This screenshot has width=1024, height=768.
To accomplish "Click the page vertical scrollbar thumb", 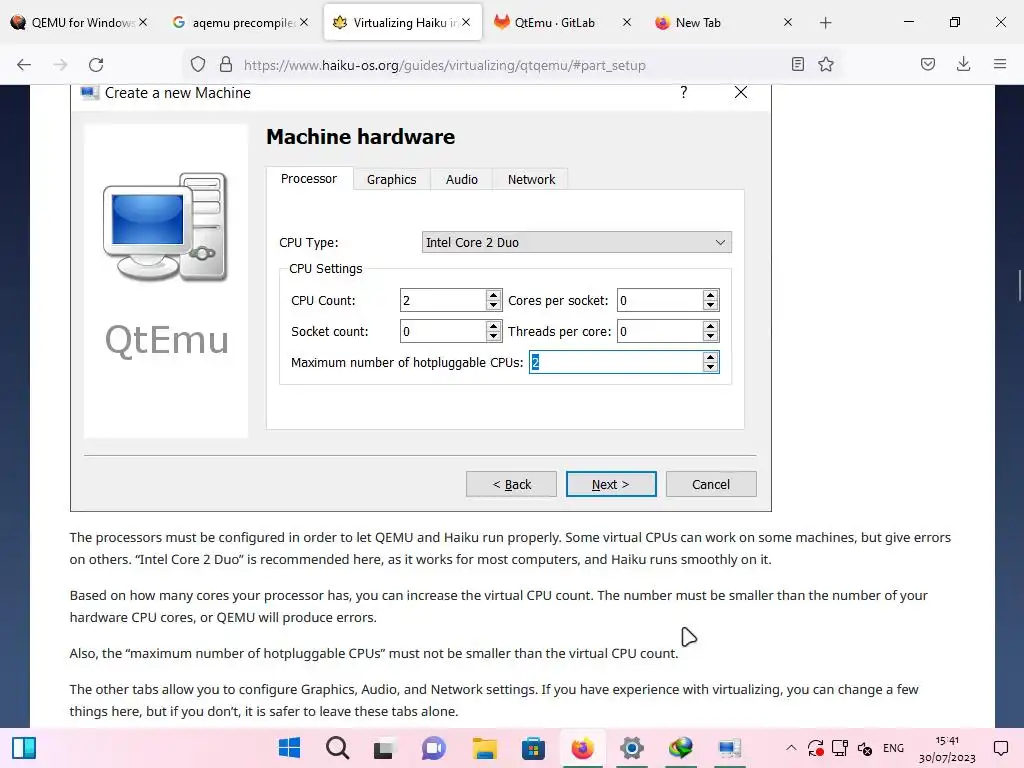I will (1019, 285).
